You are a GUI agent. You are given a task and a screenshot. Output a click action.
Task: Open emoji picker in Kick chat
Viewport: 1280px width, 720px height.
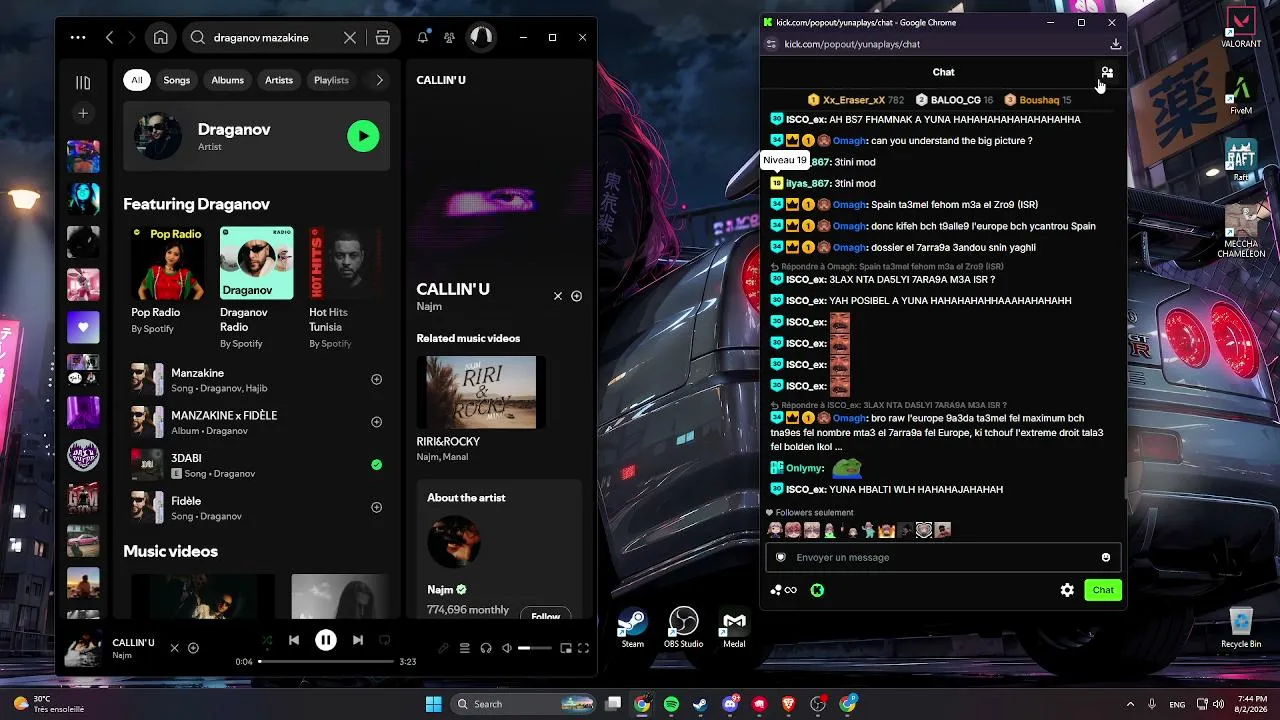pos(1106,558)
